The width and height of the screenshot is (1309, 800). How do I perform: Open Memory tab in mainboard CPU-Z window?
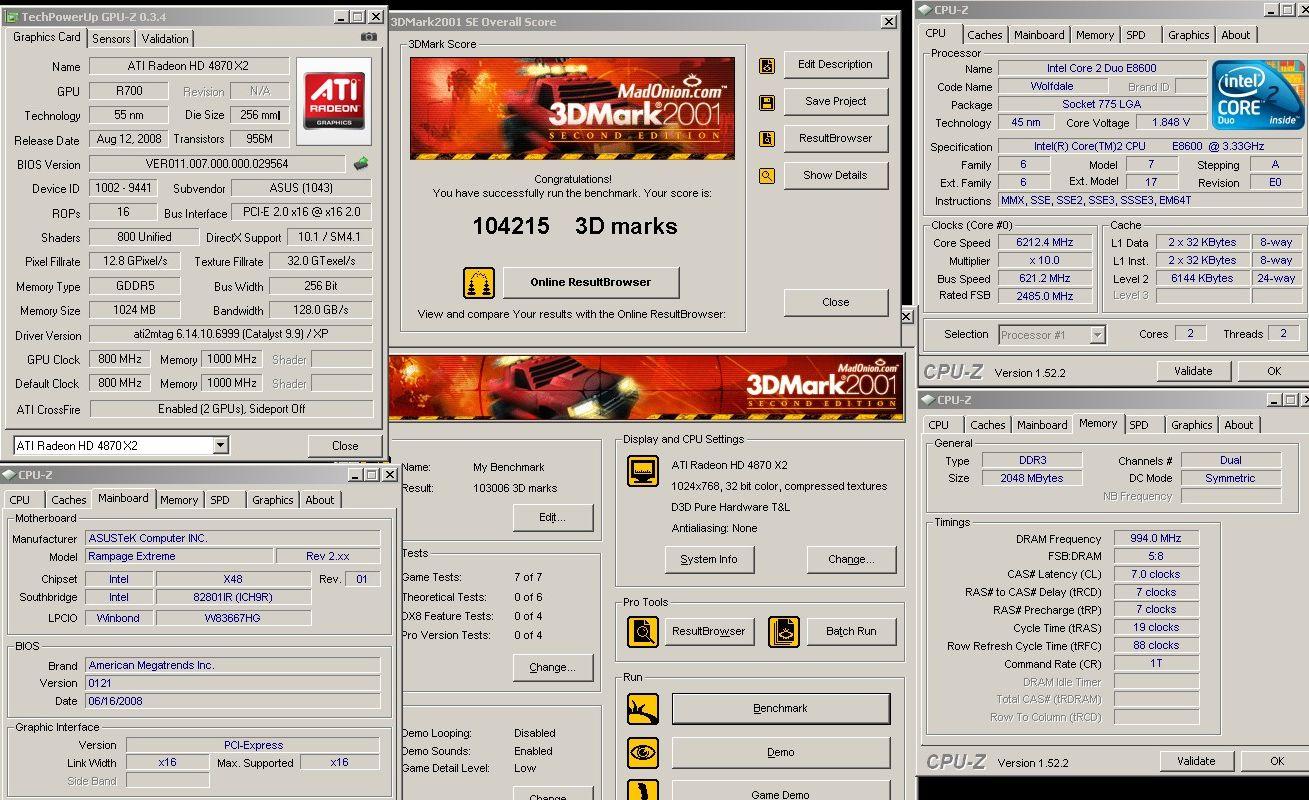click(x=178, y=500)
